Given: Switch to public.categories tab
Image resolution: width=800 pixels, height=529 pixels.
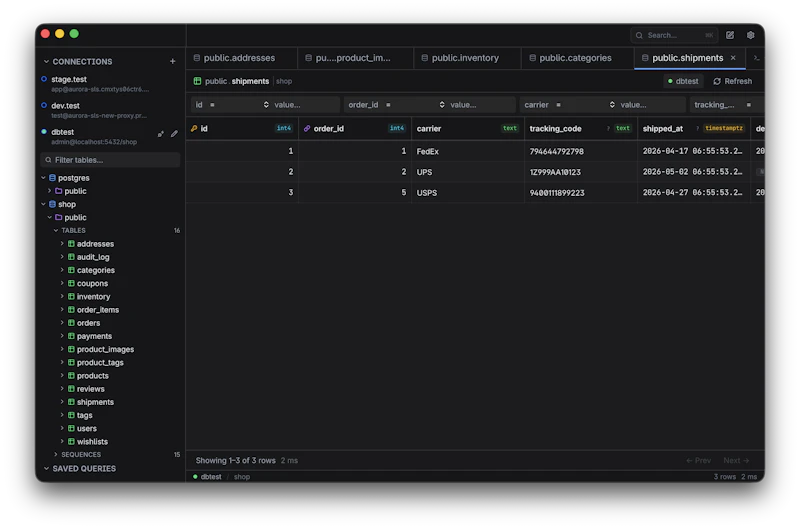Looking at the screenshot, I should click(x=577, y=58).
